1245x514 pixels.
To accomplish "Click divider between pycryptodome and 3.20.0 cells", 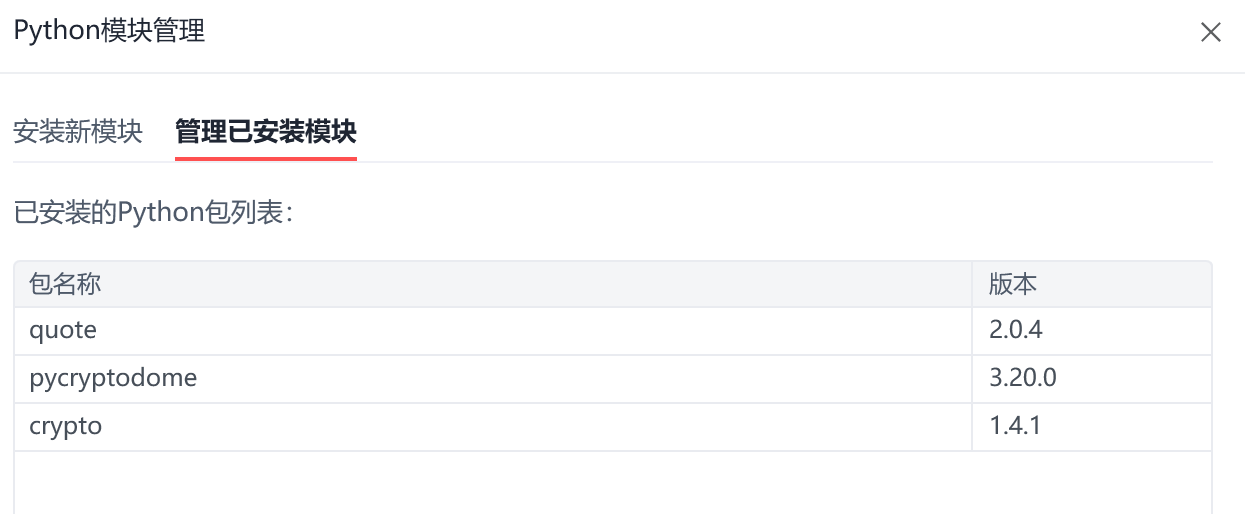I will pyautogui.click(x=972, y=379).
